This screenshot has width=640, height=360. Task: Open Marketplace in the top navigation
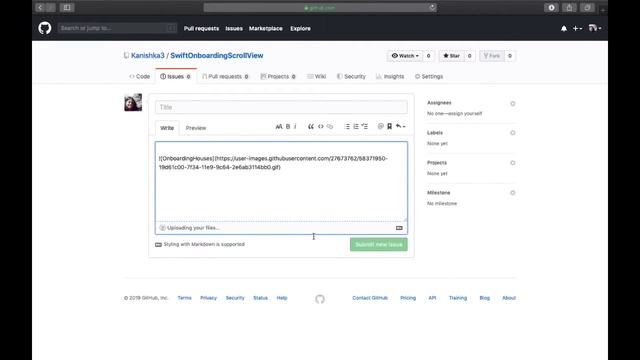(x=266, y=29)
